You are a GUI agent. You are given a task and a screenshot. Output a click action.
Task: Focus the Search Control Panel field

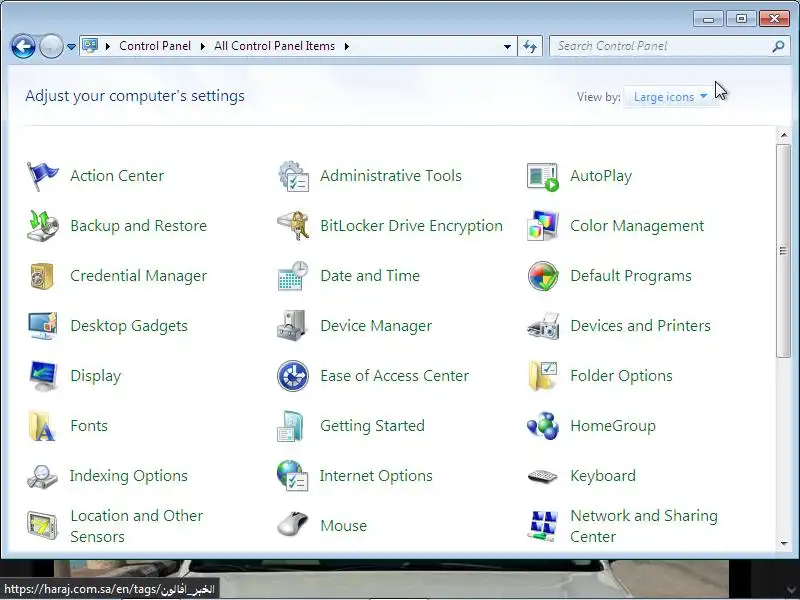click(x=663, y=46)
